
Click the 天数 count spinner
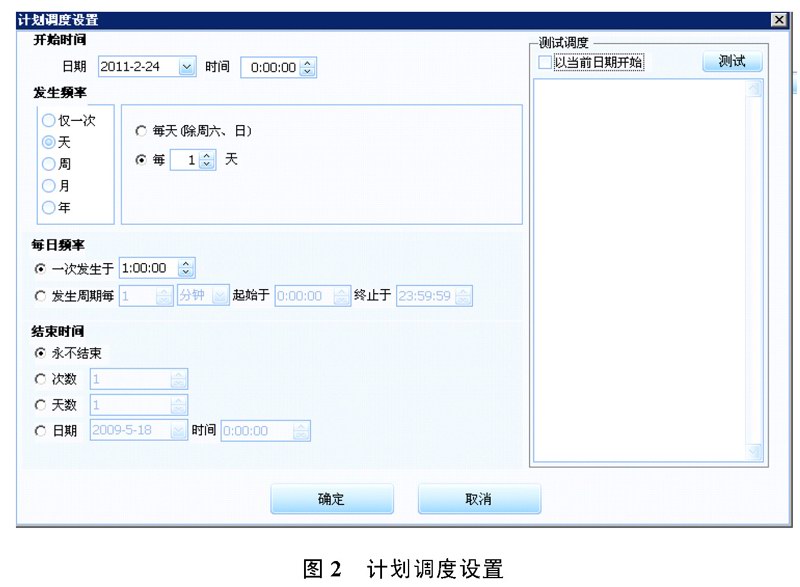point(178,405)
